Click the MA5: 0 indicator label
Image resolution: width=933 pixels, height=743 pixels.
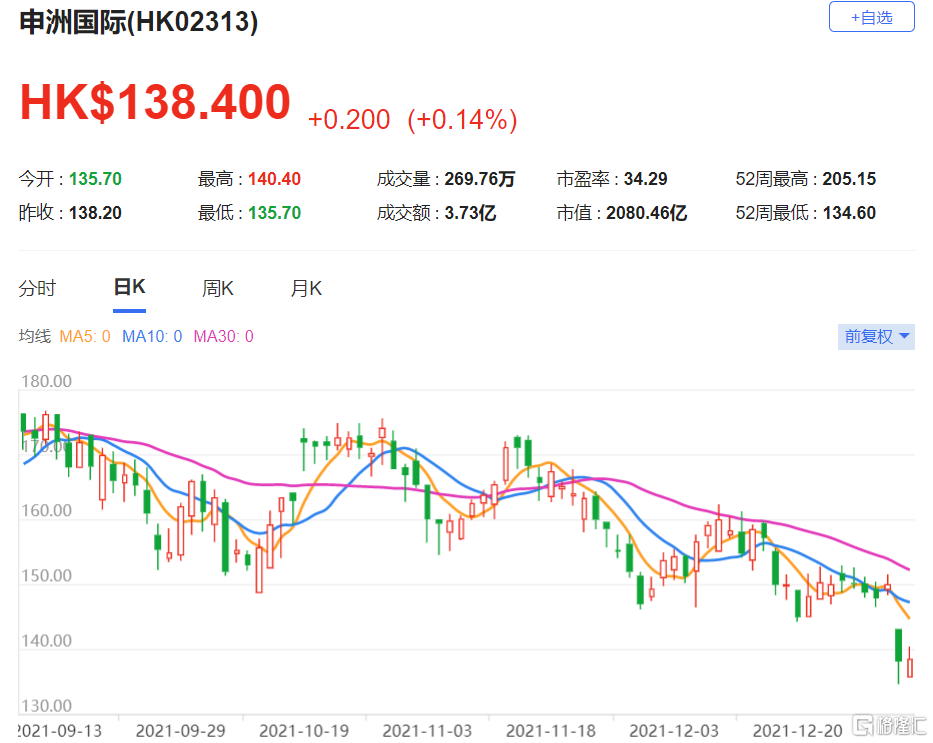coord(85,337)
